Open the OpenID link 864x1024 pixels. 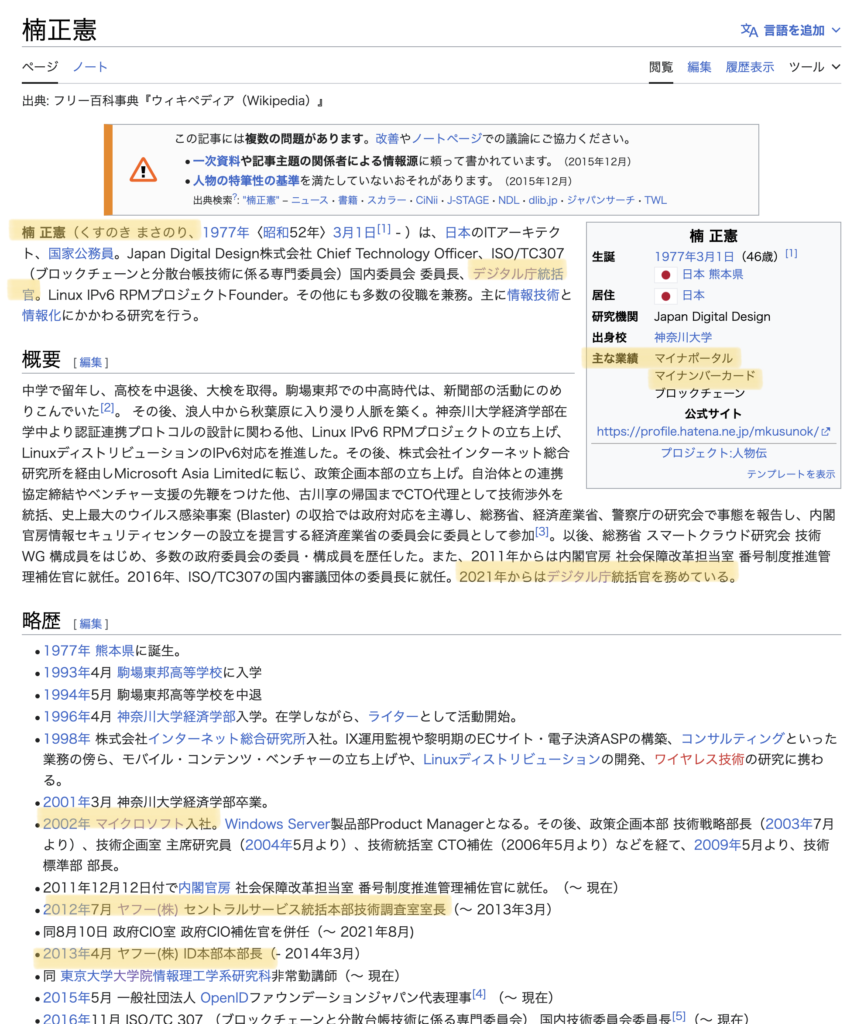pos(224,998)
